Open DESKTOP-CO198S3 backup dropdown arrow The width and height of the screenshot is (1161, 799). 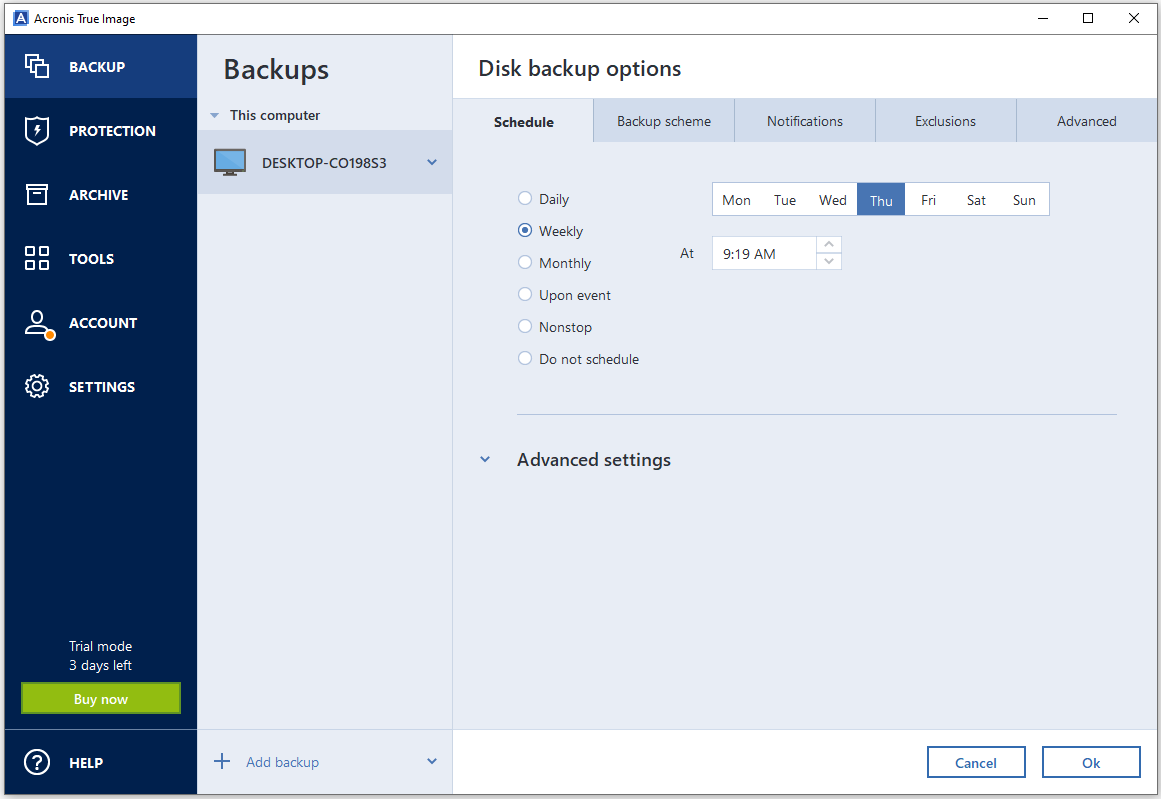(x=432, y=162)
